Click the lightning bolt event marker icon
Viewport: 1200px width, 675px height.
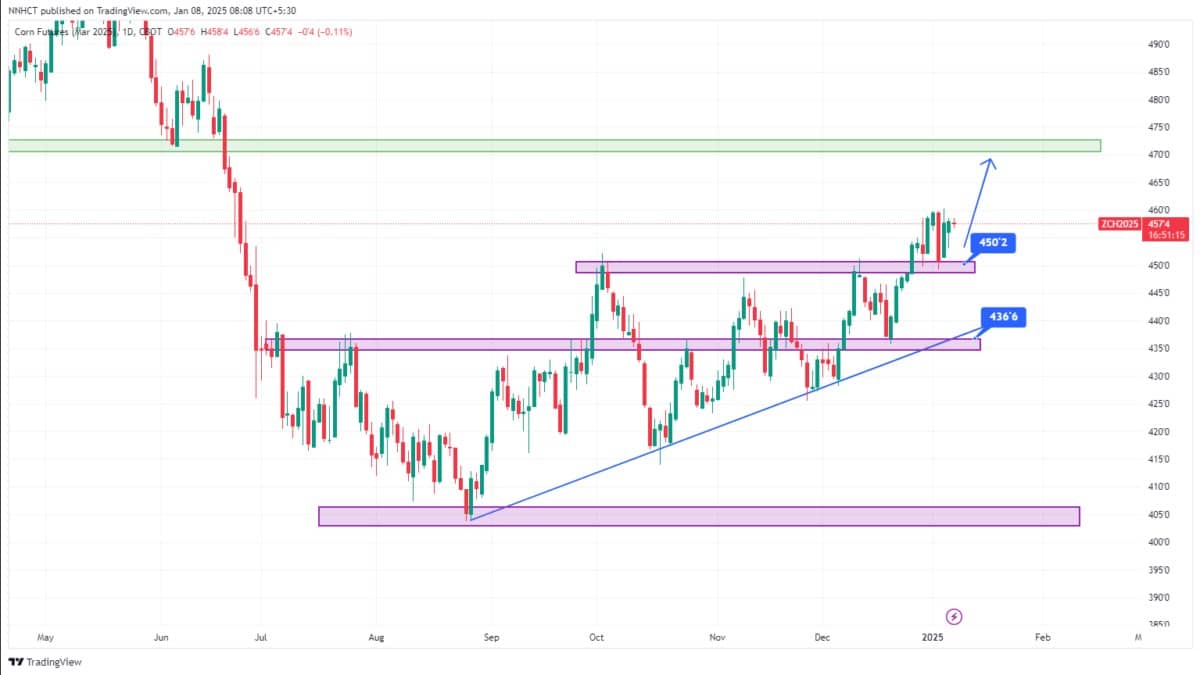954,616
